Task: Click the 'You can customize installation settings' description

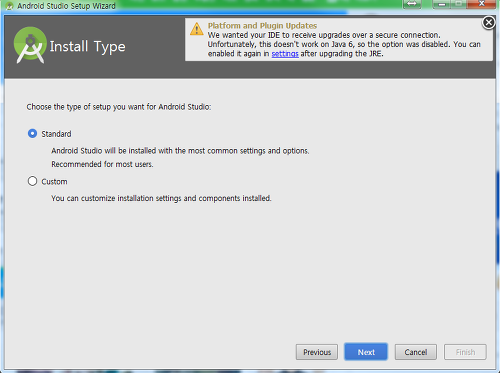Action: [x=161, y=198]
